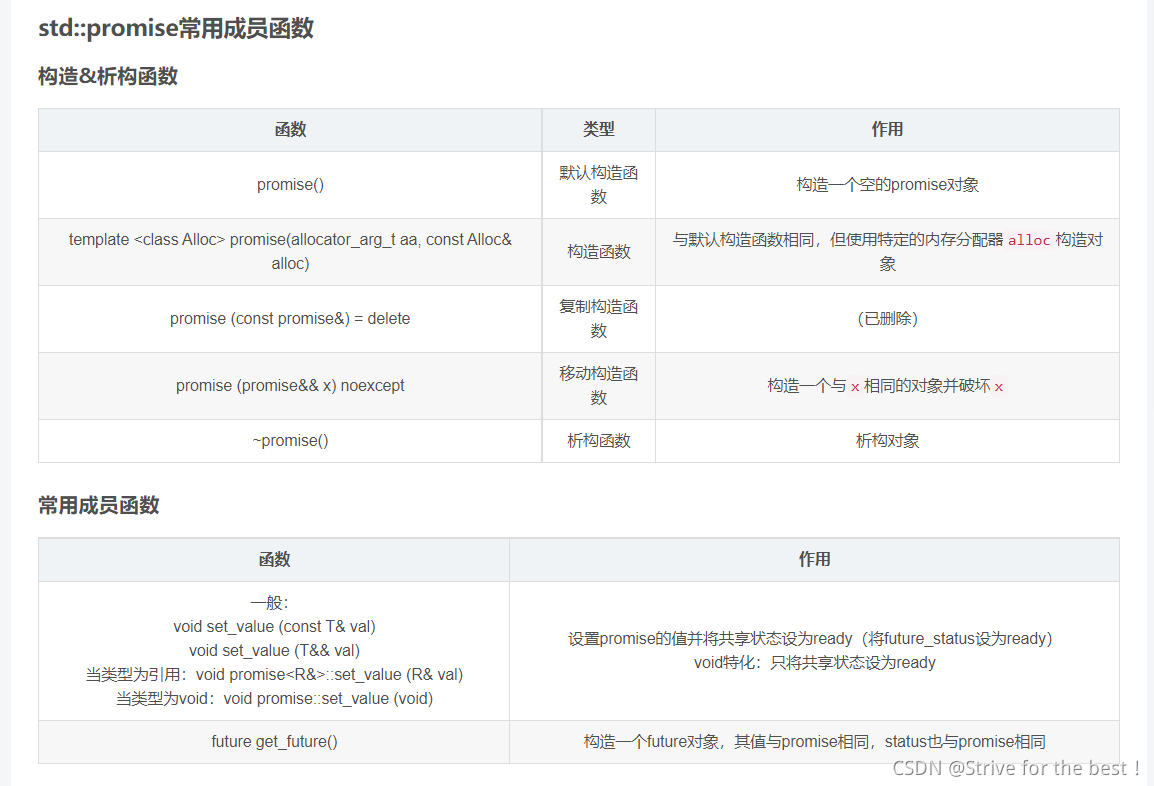Click the '构造一个future对象,其值与promise相同' cell
The height and width of the screenshot is (786, 1154).
point(814,742)
